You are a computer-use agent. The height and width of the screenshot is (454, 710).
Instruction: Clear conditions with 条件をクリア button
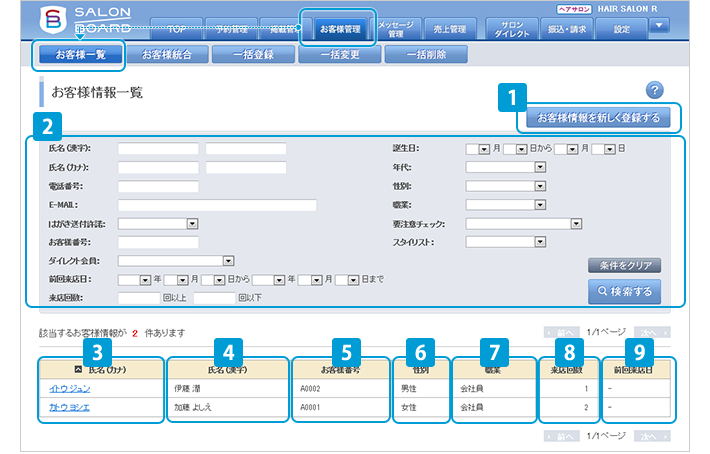click(624, 266)
